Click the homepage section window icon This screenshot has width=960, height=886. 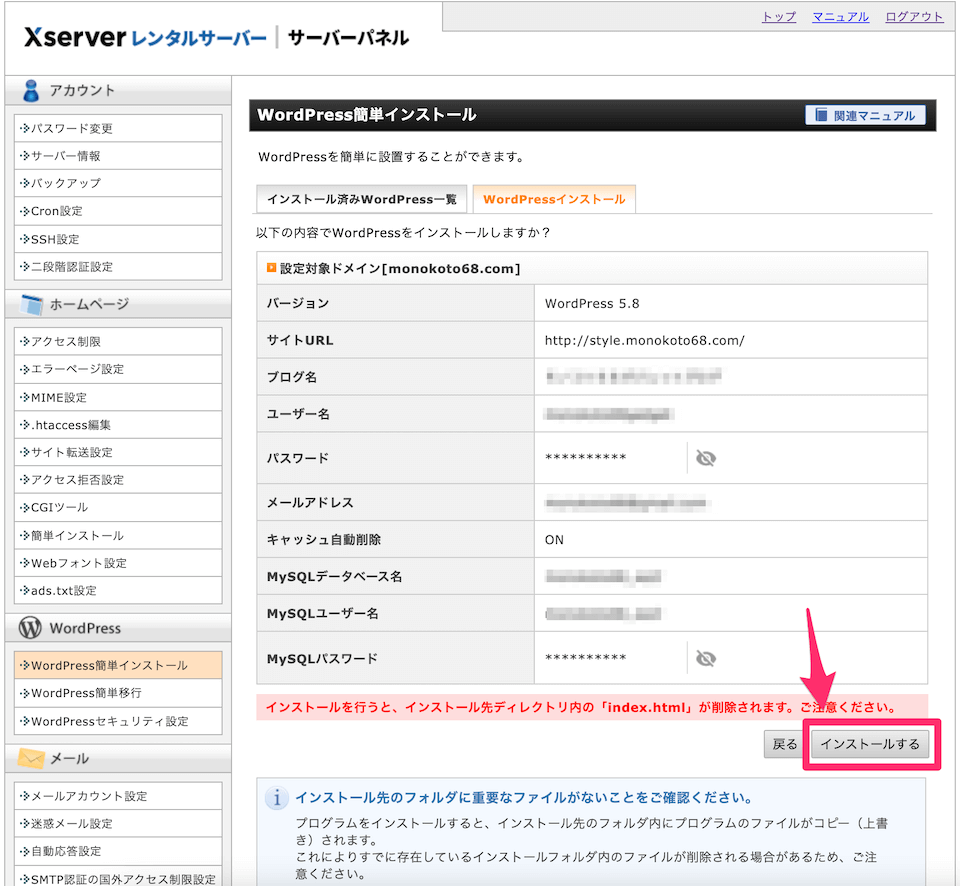[31, 304]
